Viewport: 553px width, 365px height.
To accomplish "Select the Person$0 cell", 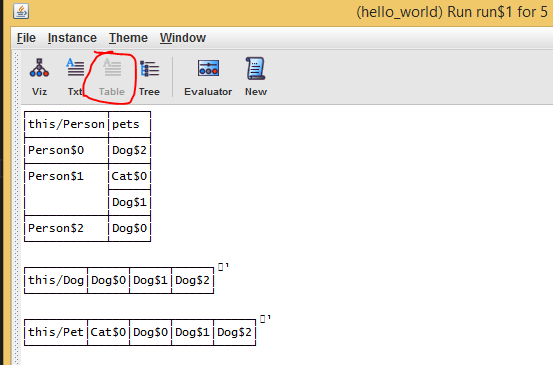I will tap(66, 150).
